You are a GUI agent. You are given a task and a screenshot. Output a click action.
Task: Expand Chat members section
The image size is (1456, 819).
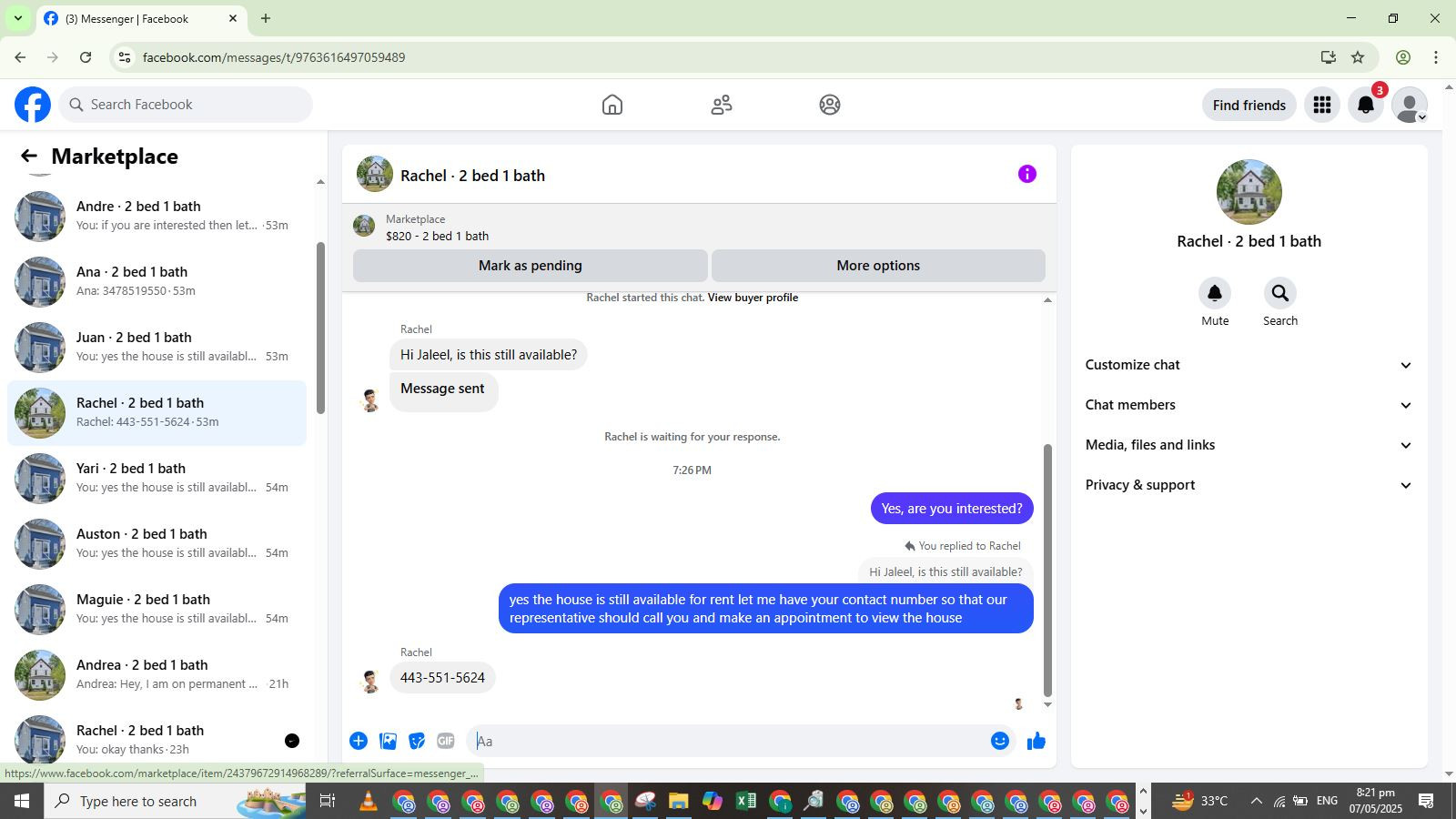tap(1249, 405)
